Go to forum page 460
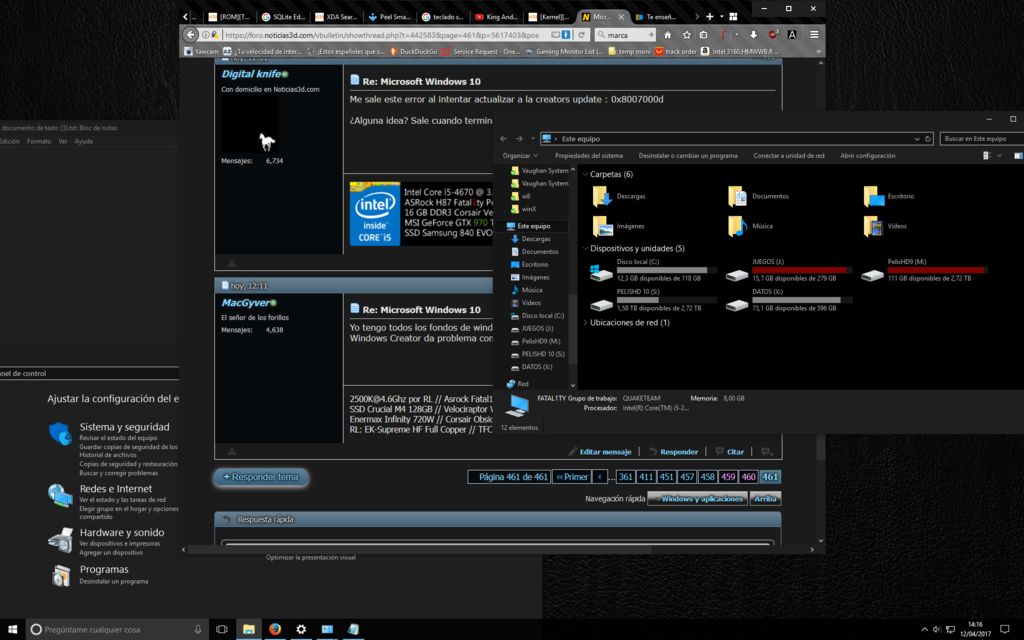Viewport: 1024px width, 640px height. [x=749, y=477]
